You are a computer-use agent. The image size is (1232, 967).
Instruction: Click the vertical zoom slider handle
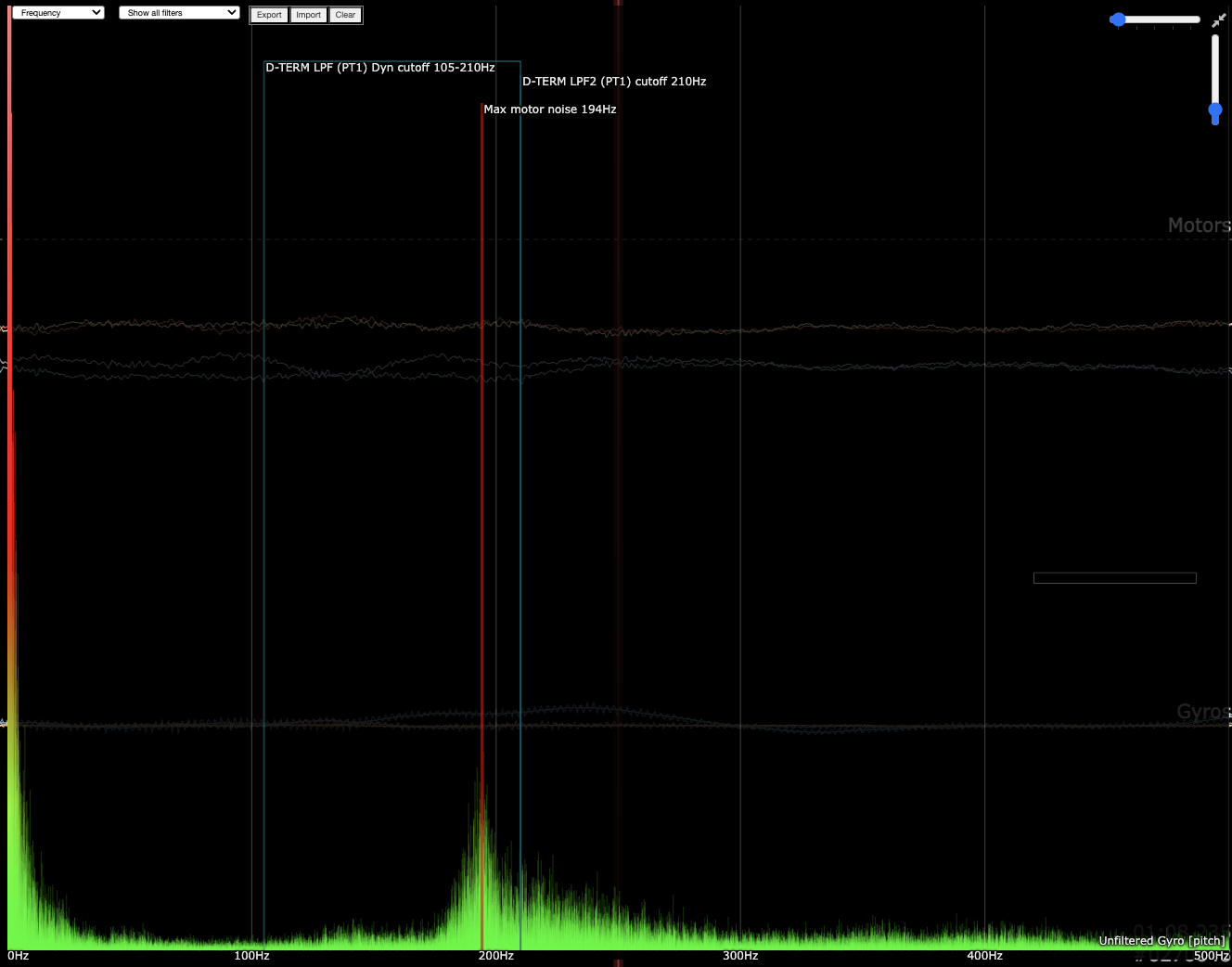pyautogui.click(x=1215, y=111)
